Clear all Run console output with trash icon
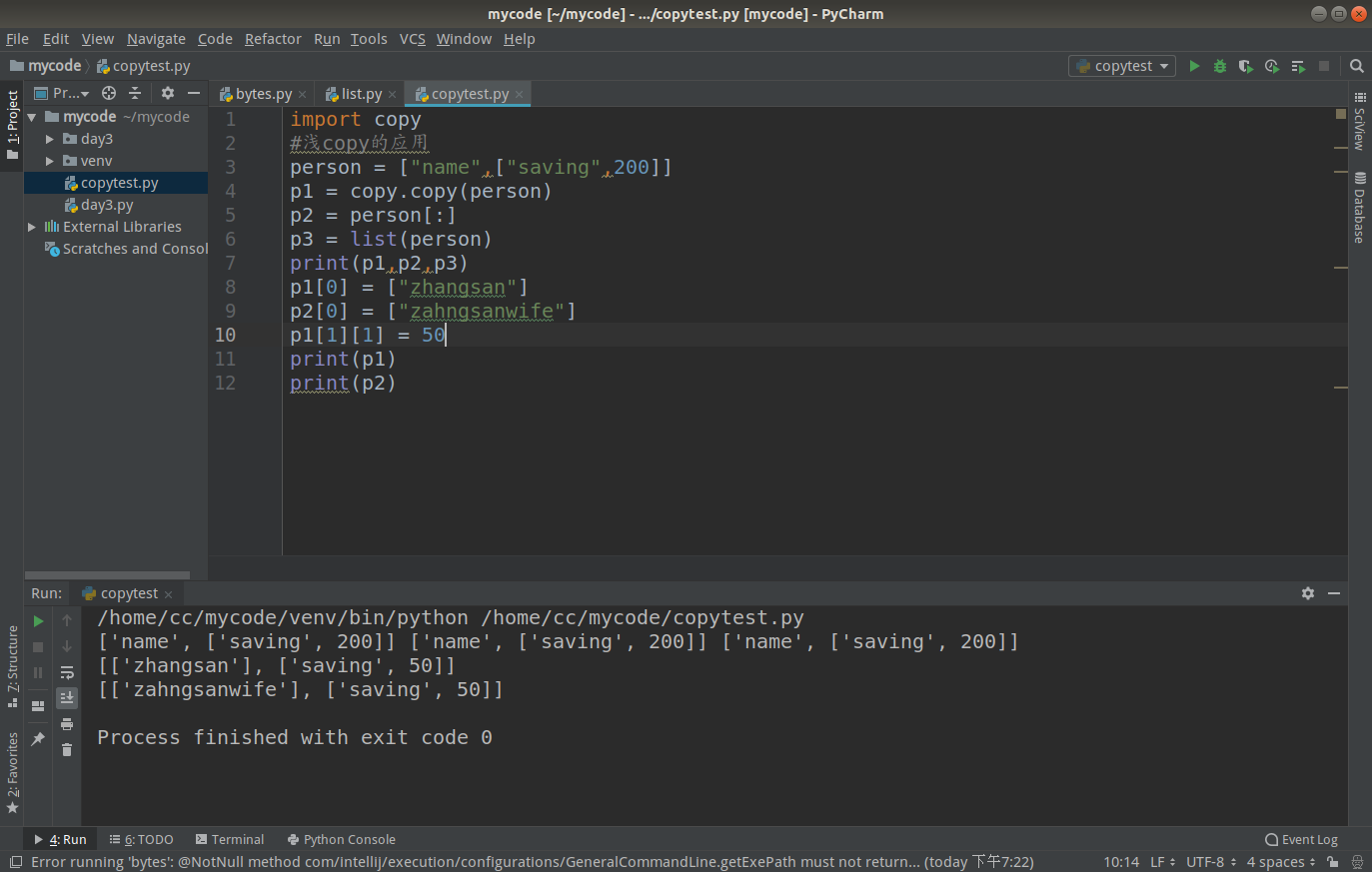Viewport: 1372px width, 872px height. tap(67, 749)
